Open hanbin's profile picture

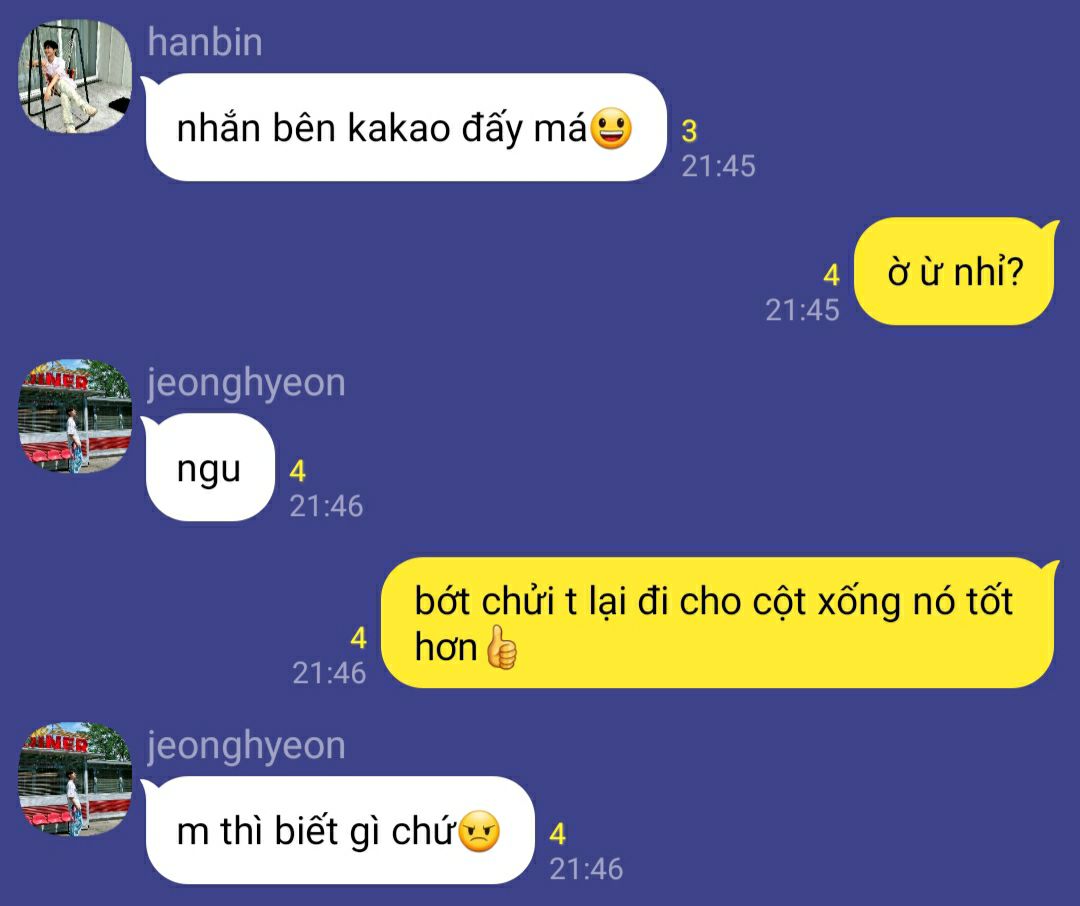(x=74, y=76)
